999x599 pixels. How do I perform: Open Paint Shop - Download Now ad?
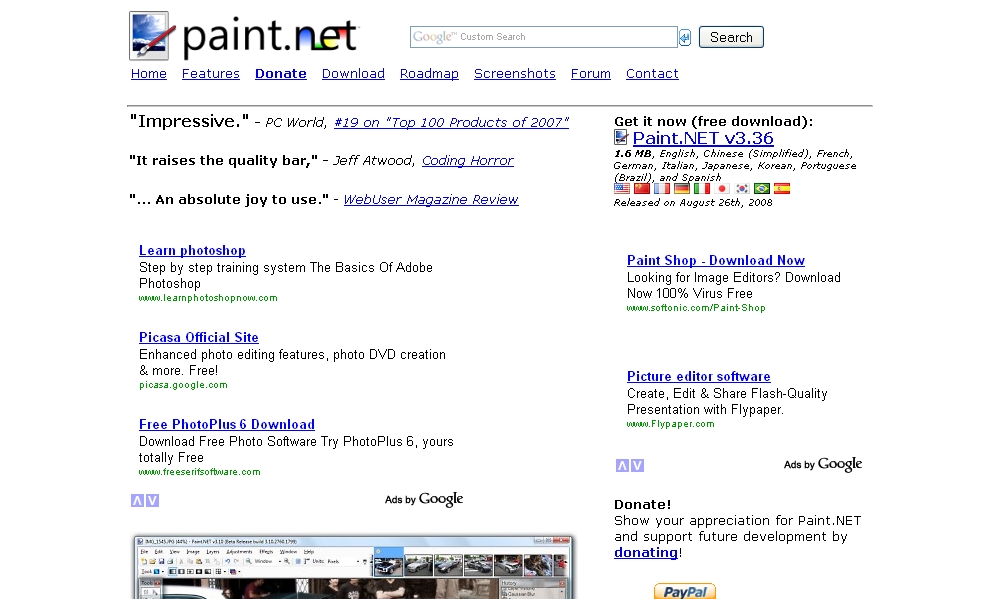pyautogui.click(x=715, y=260)
